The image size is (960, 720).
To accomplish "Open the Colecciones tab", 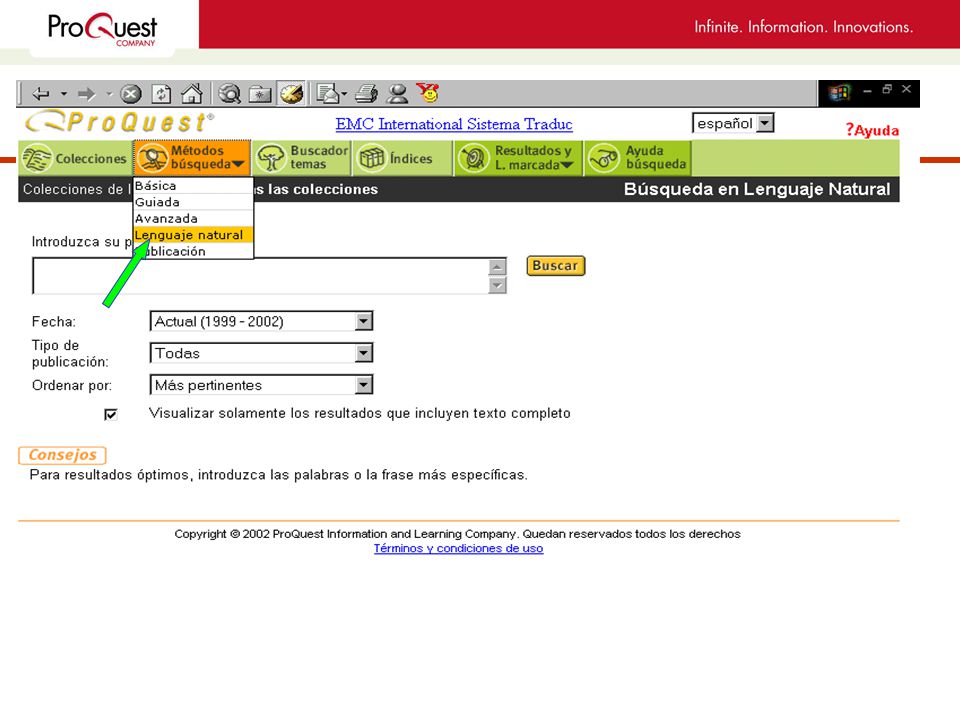I will [x=75, y=159].
